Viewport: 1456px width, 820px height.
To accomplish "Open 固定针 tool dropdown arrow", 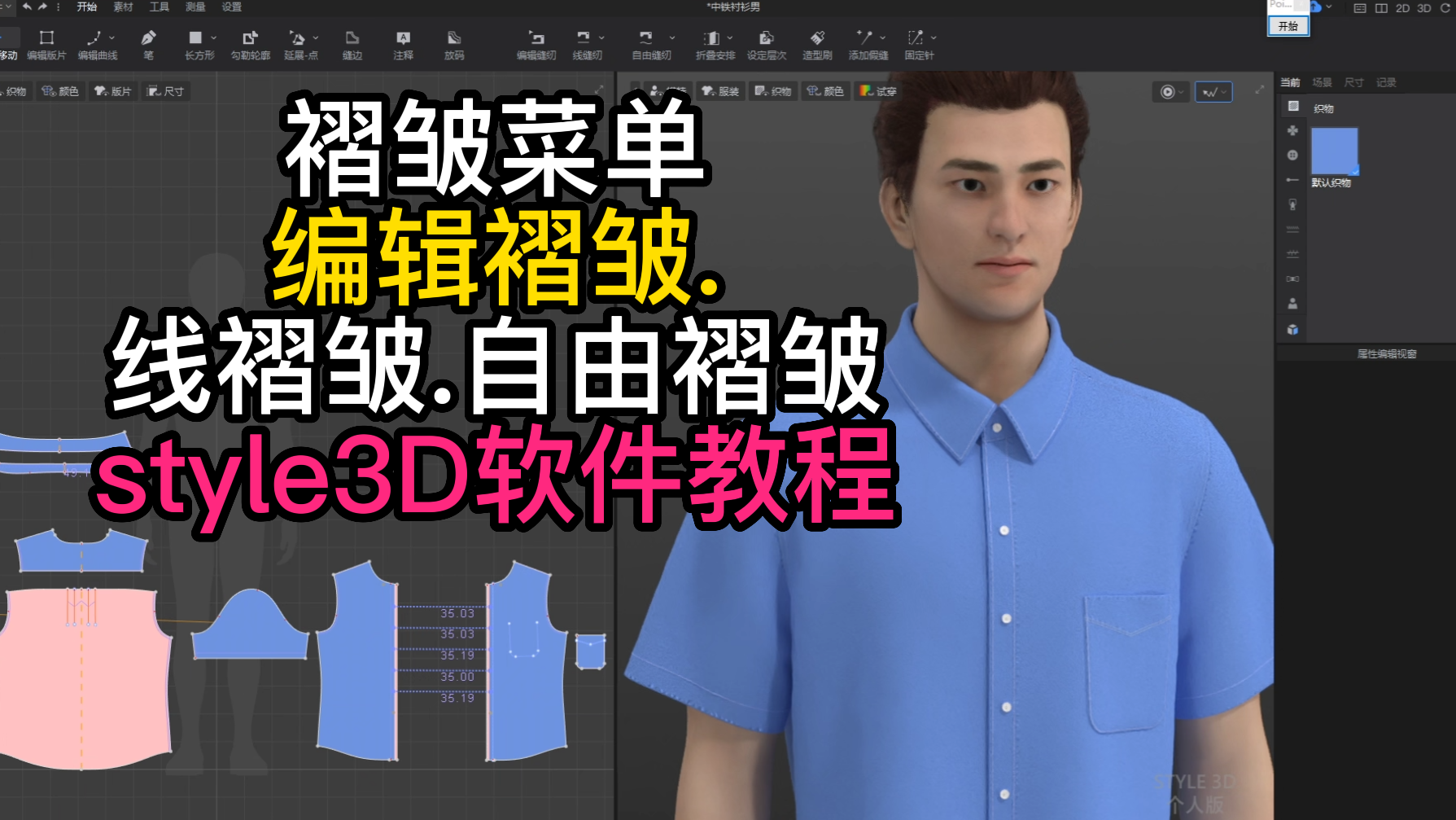I will [934, 37].
